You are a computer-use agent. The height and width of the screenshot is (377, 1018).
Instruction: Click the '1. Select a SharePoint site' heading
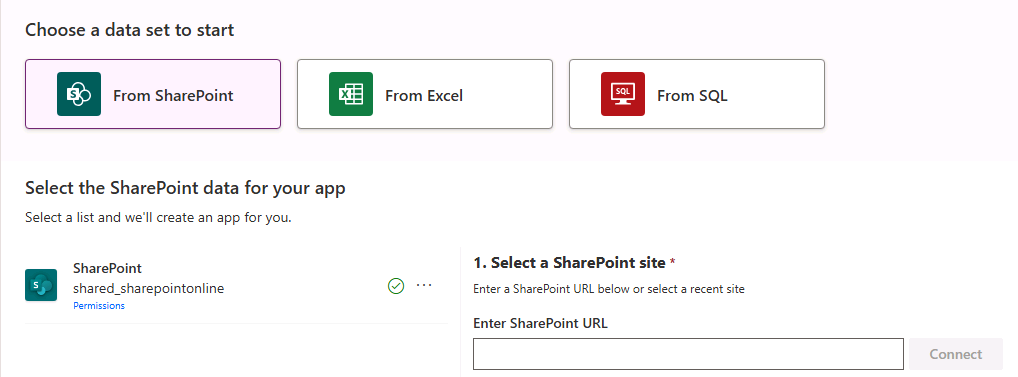pyautogui.click(x=569, y=263)
